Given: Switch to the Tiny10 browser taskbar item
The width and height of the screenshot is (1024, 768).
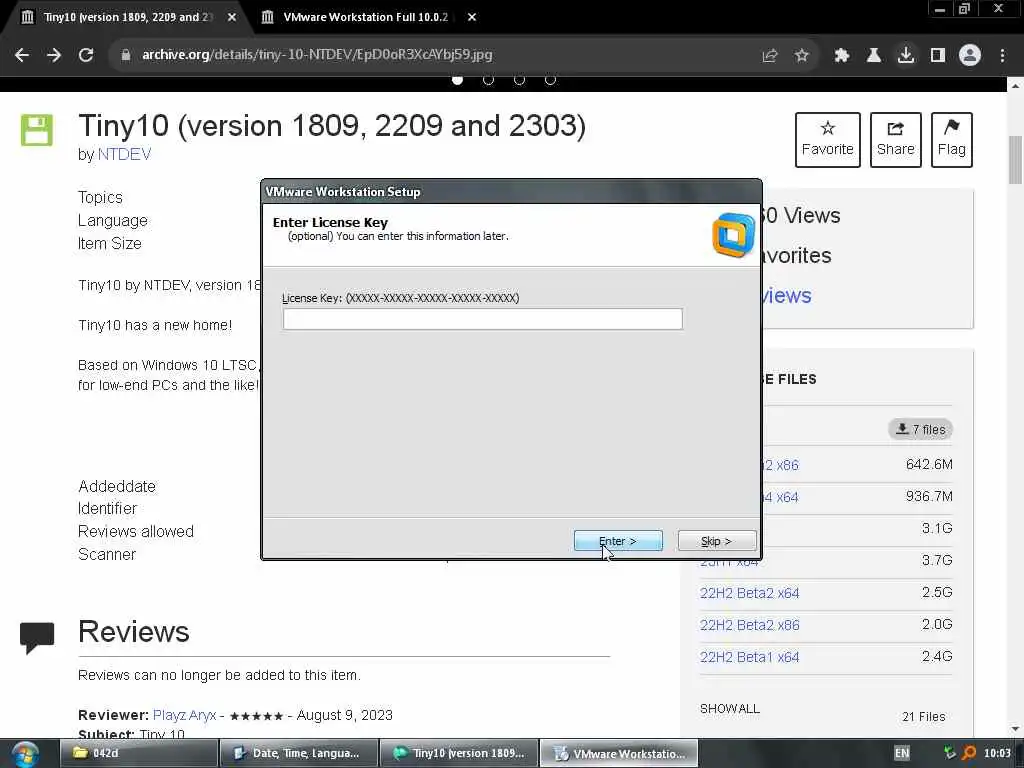Looking at the screenshot, I should pyautogui.click(x=459, y=753).
